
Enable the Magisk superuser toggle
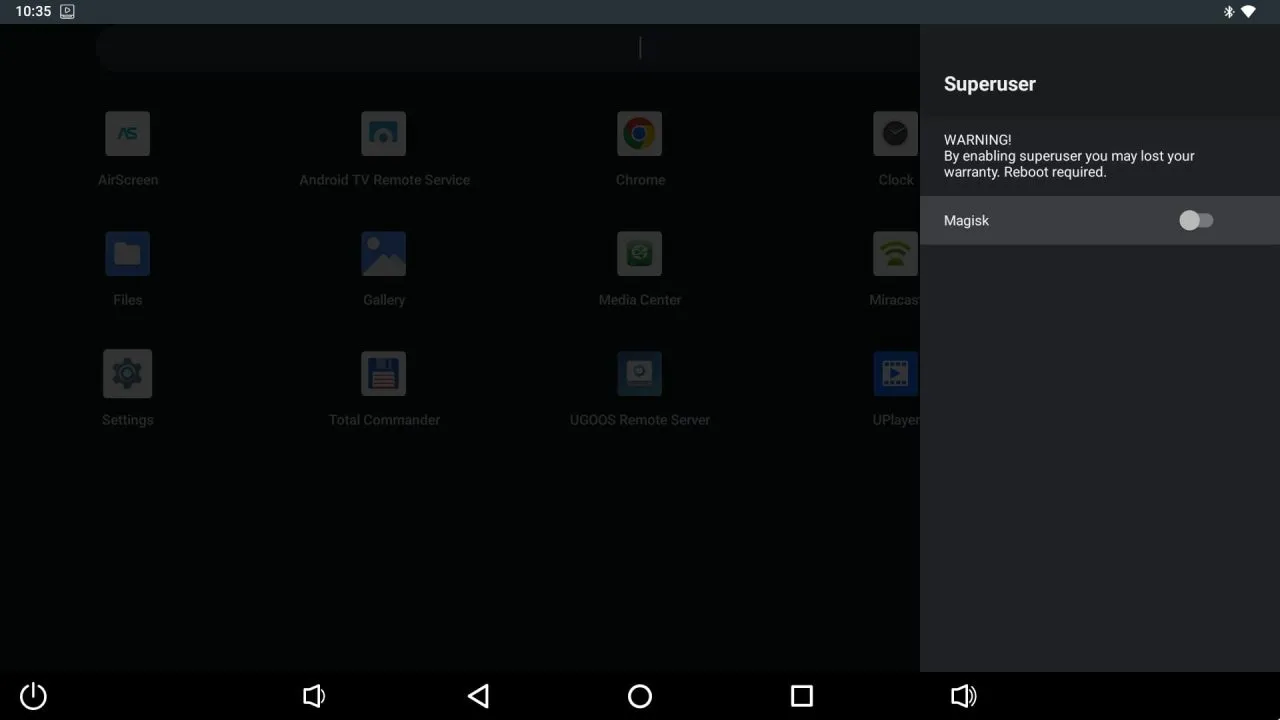(1196, 220)
